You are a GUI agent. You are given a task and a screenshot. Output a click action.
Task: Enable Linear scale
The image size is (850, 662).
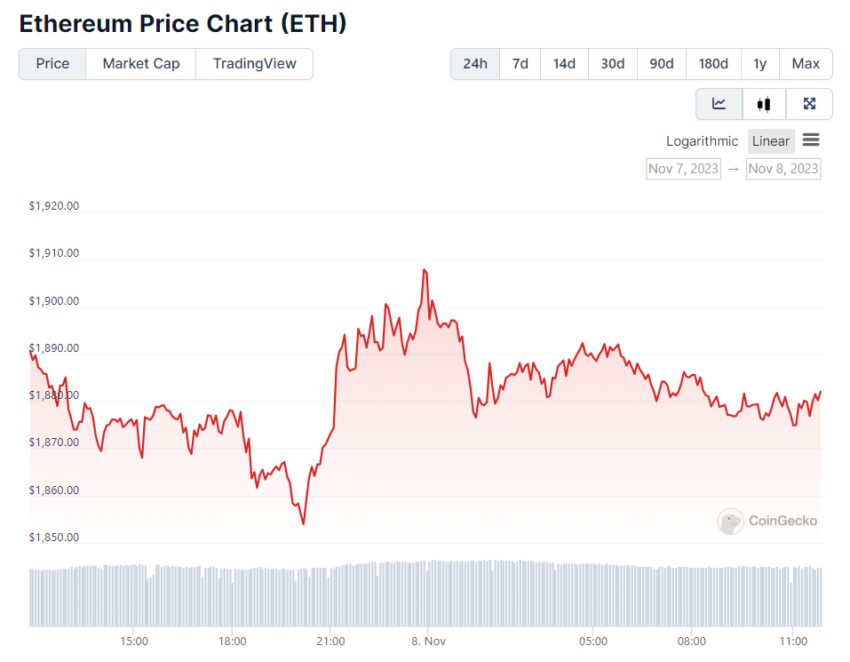(770, 141)
